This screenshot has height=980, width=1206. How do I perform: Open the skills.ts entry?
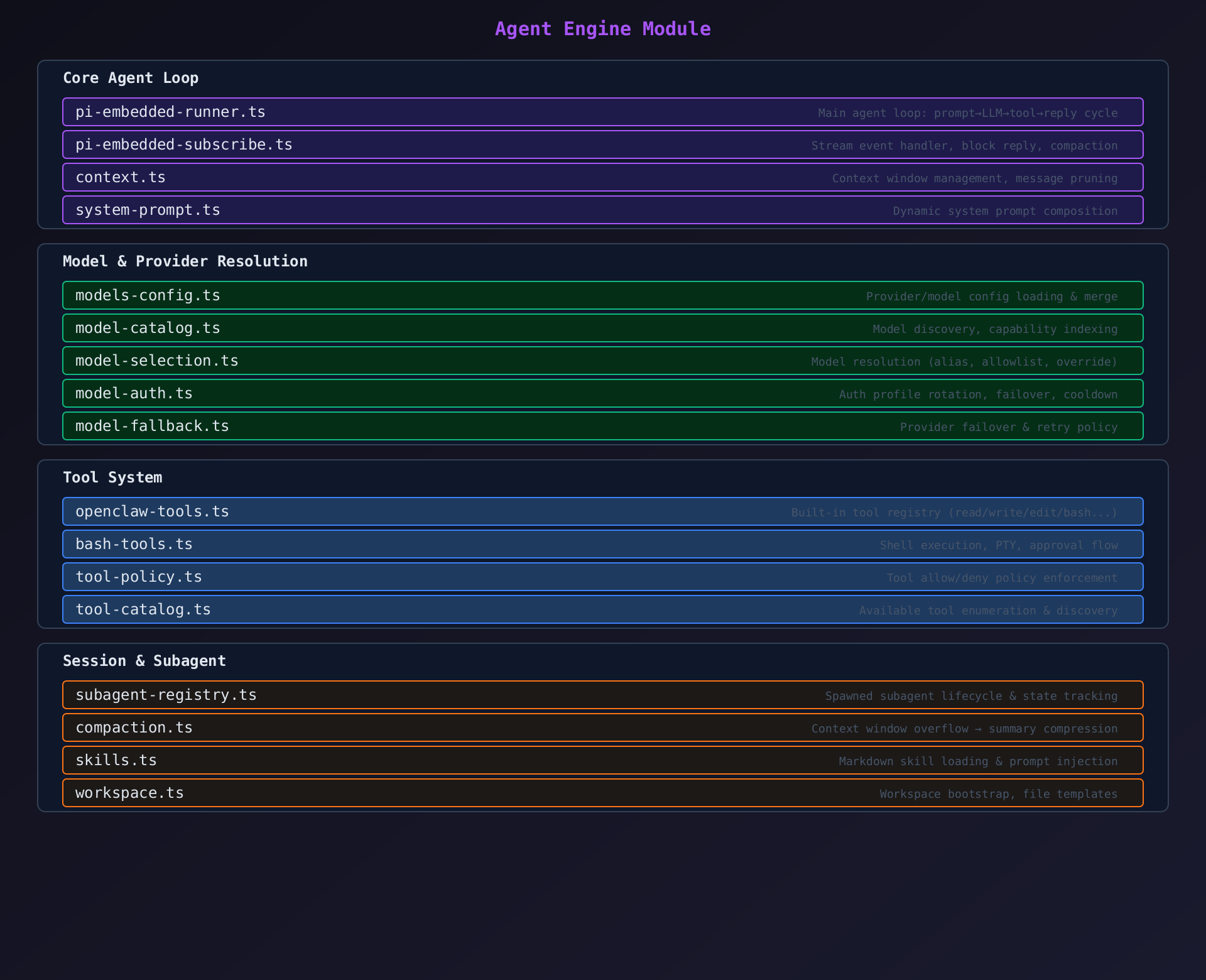[602, 760]
